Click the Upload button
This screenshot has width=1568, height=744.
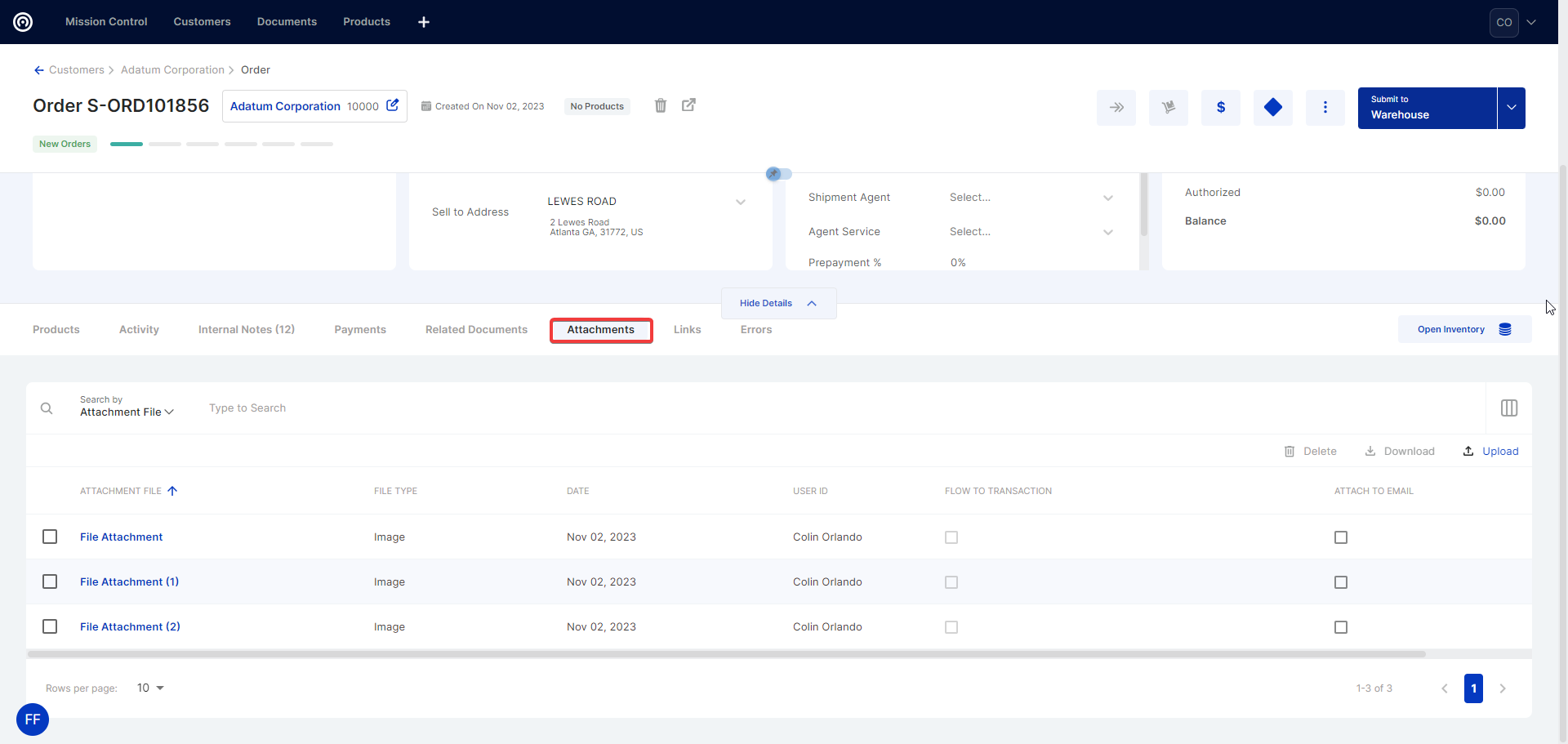click(1490, 452)
